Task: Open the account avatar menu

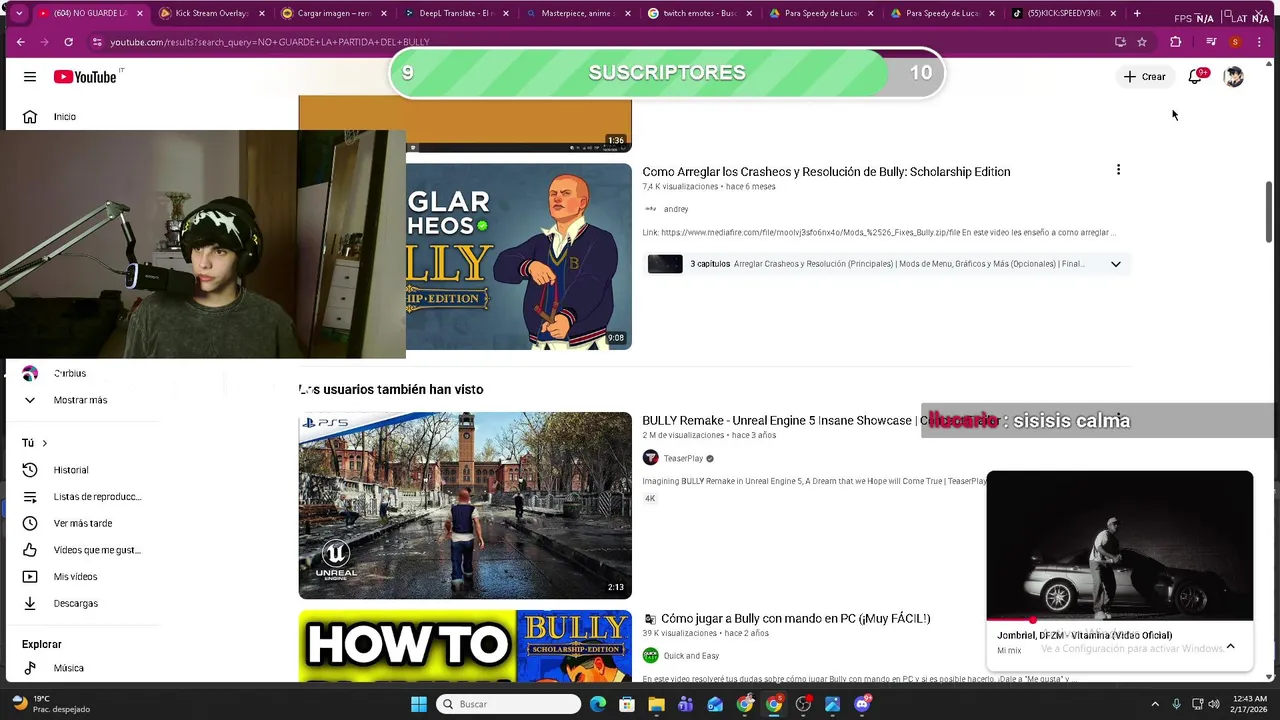Action: (x=1233, y=77)
